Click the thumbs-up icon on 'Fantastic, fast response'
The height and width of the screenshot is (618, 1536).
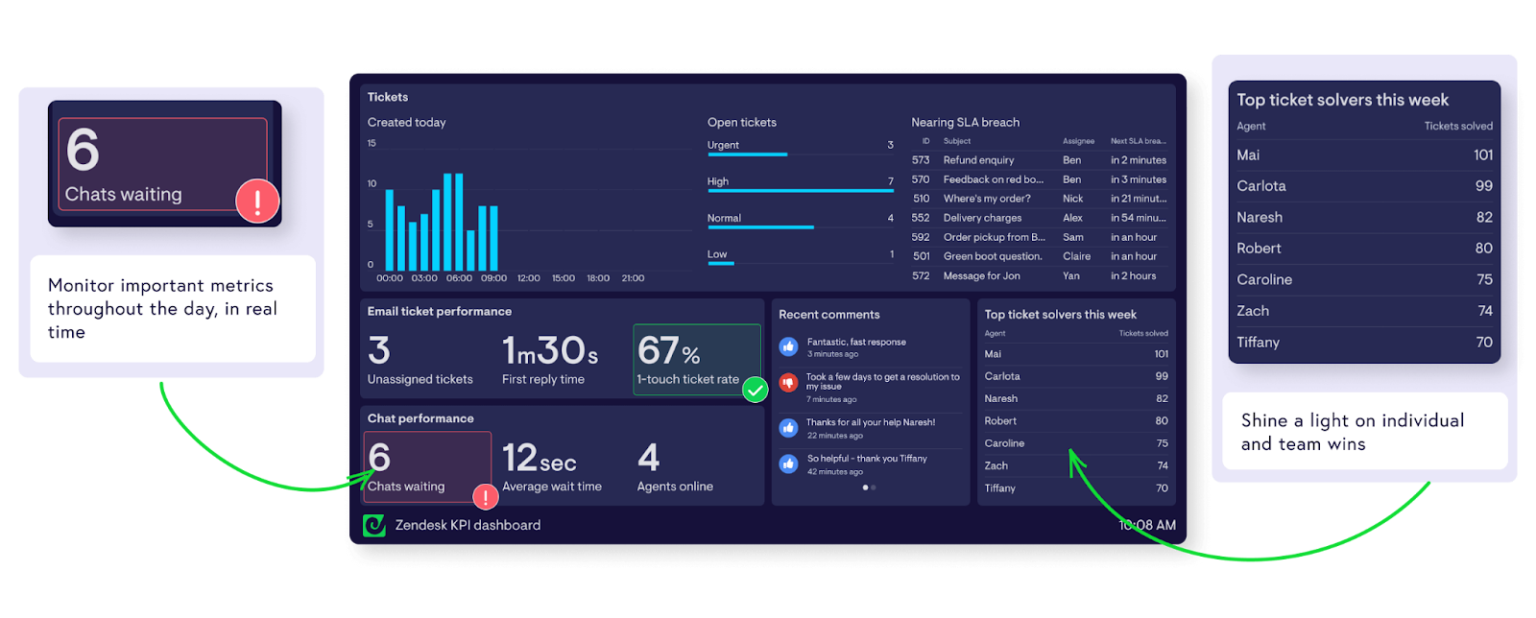(x=789, y=346)
